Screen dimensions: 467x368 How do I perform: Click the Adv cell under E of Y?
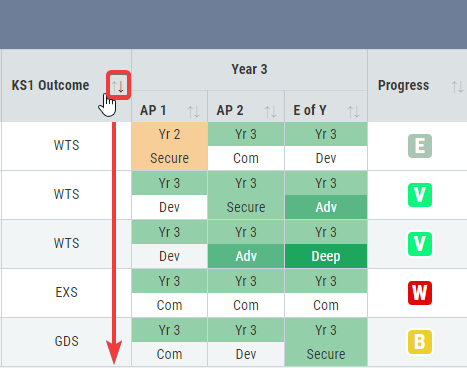click(x=326, y=207)
